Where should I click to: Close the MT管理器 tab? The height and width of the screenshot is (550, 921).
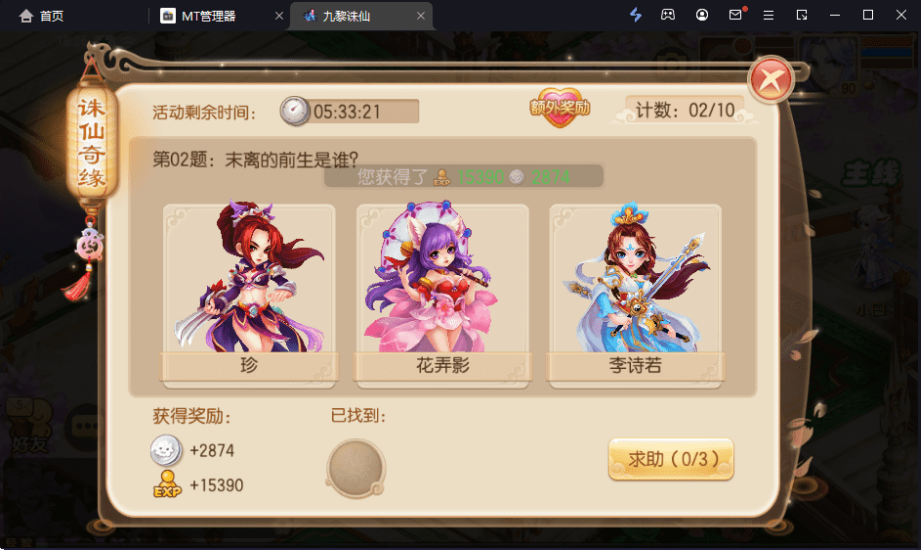tap(279, 16)
